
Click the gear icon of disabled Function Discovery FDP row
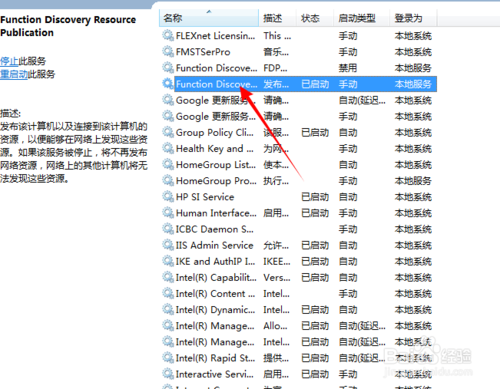pos(168,67)
